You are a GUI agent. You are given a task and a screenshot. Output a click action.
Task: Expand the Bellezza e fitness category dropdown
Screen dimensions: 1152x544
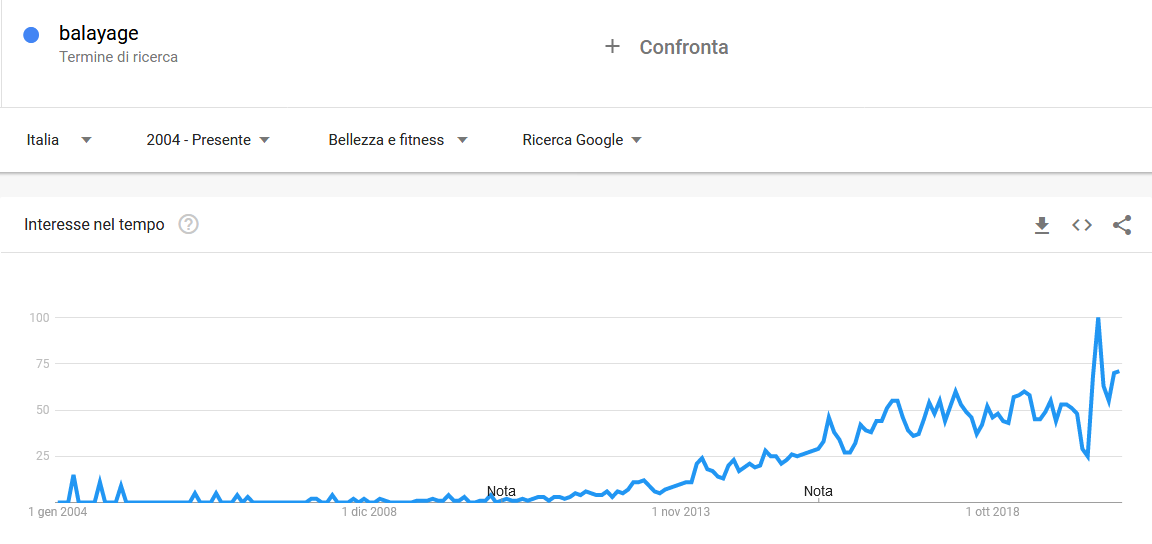(398, 140)
